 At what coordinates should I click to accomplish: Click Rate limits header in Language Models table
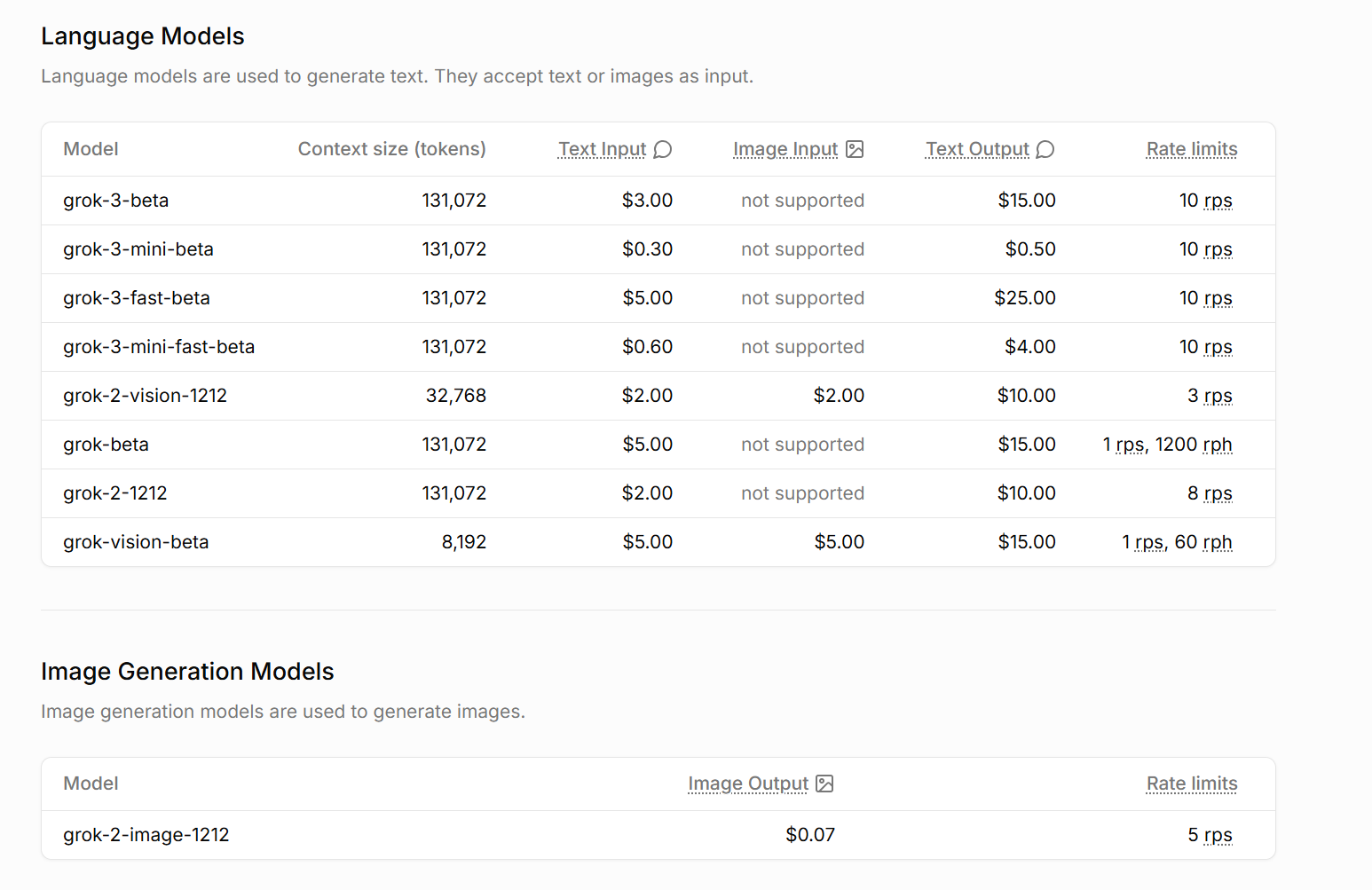pyautogui.click(x=1192, y=149)
